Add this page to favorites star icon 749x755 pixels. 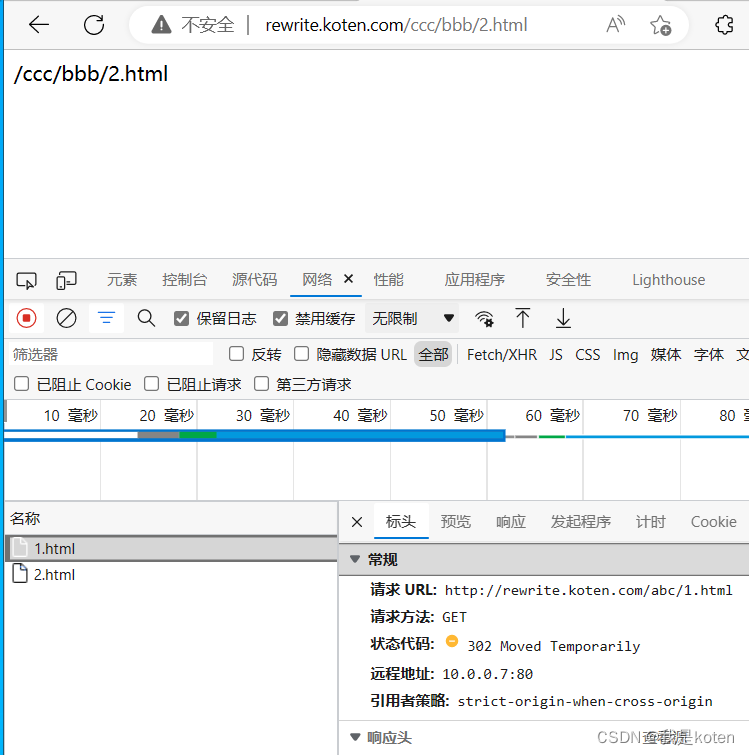660,25
